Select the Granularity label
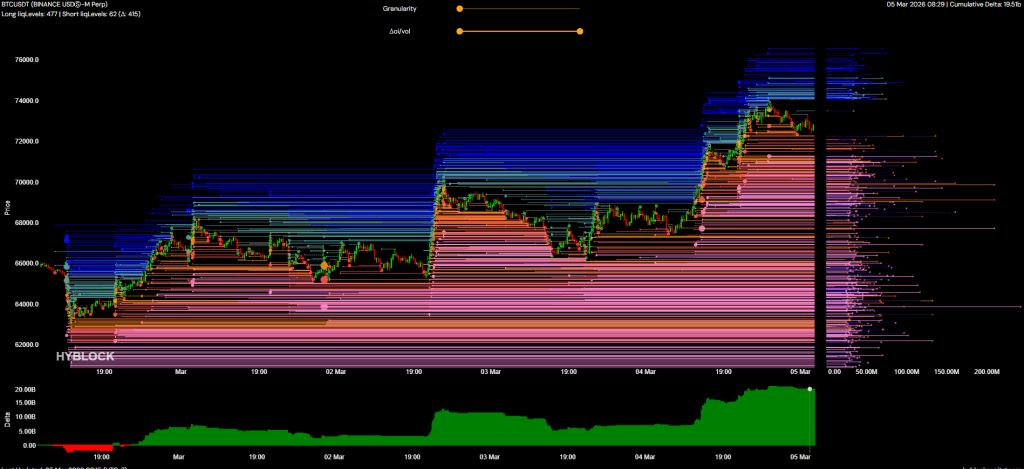This screenshot has height=469, width=1024. pos(400,9)
